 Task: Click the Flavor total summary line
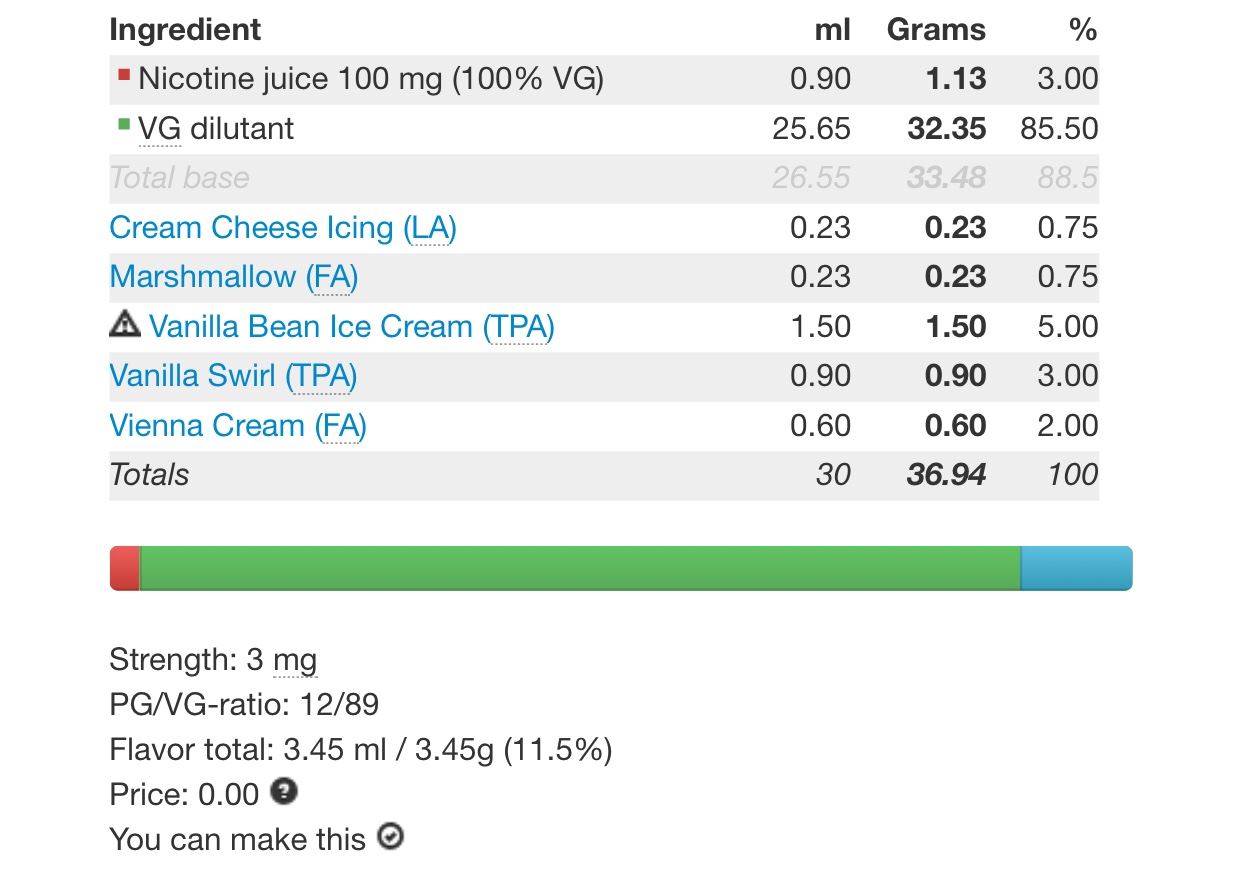coord(360,749)
